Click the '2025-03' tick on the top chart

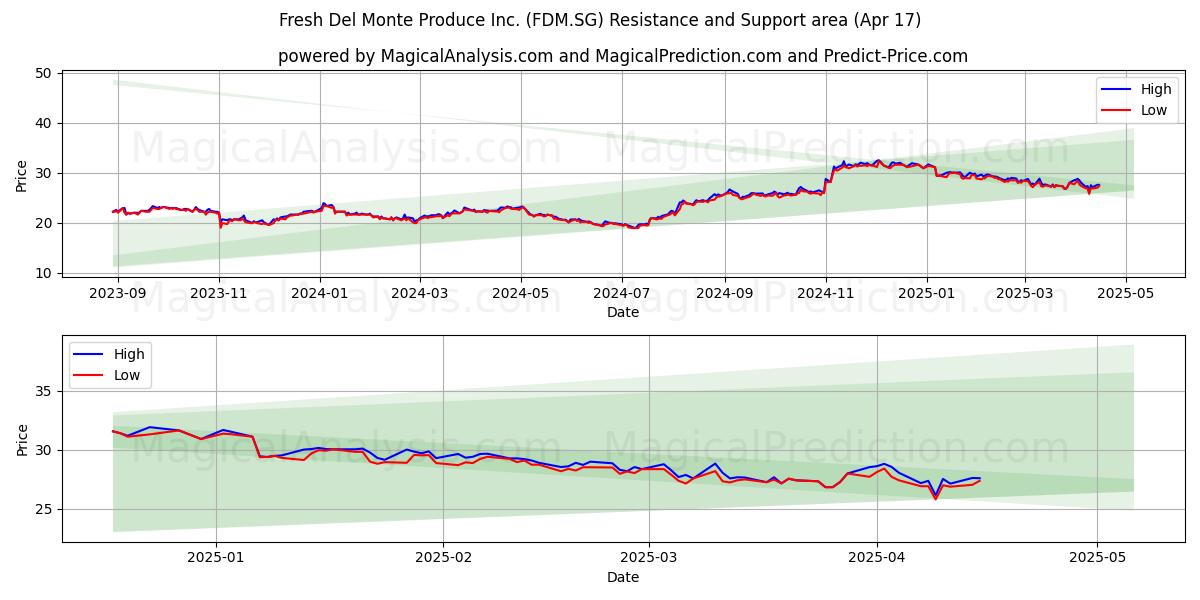pyautogui.click(x=1024, y=295)
